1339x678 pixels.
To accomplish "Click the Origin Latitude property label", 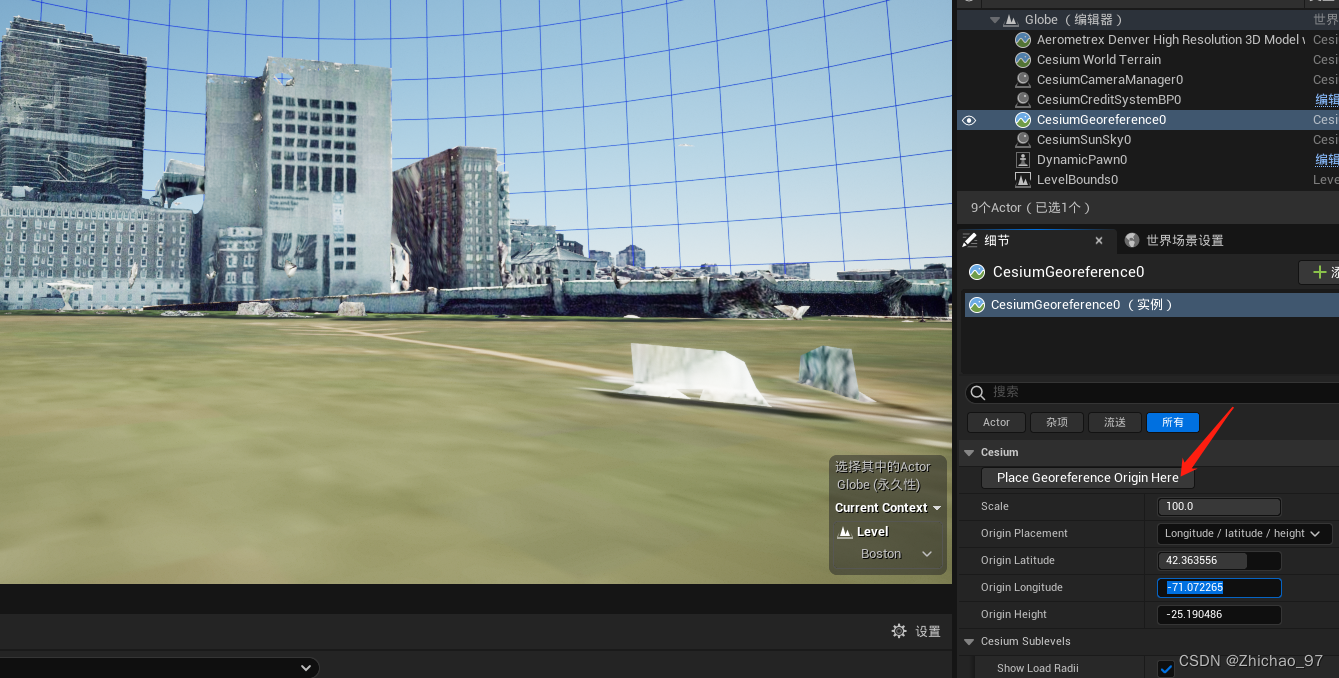I will pos(1017,561).
